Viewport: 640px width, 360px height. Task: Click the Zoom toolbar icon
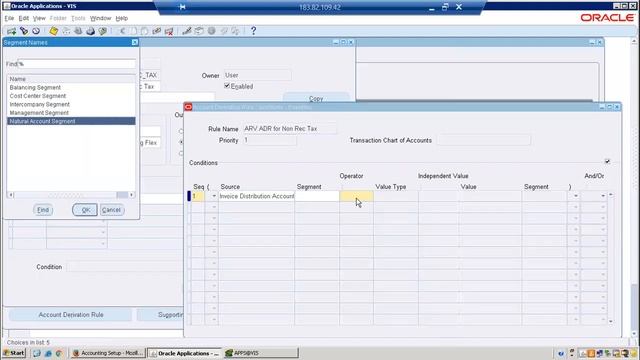point(199,31)
